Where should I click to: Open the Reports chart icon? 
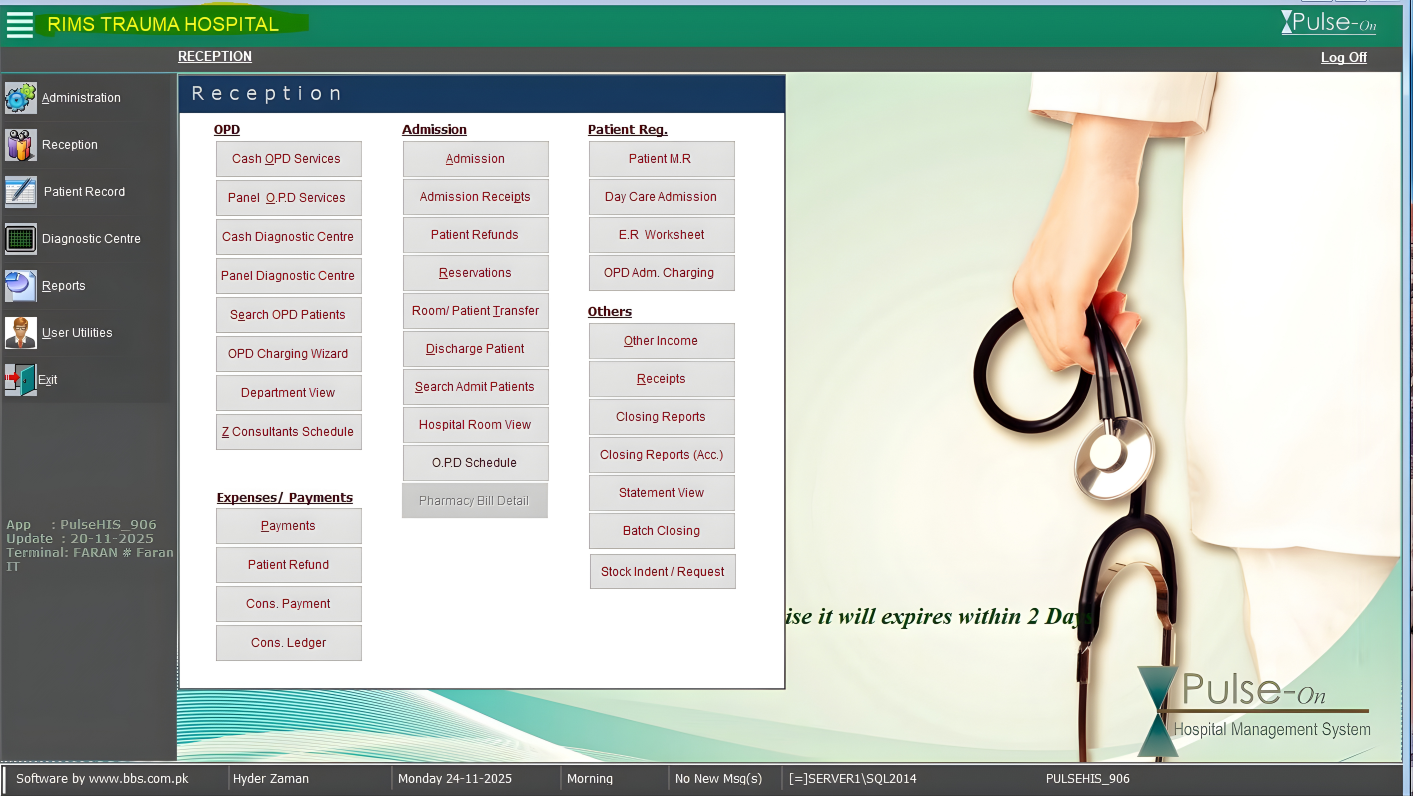(x=21, y=286)
